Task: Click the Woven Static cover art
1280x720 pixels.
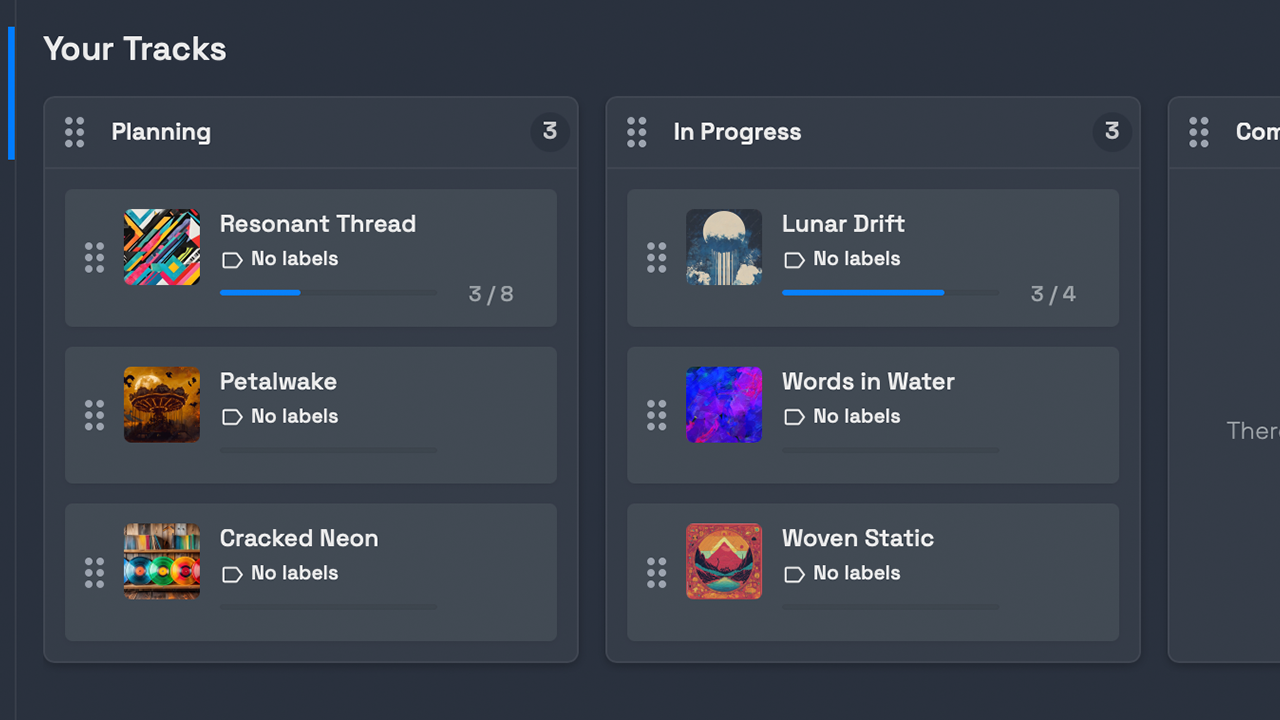Action: (724, 562)
